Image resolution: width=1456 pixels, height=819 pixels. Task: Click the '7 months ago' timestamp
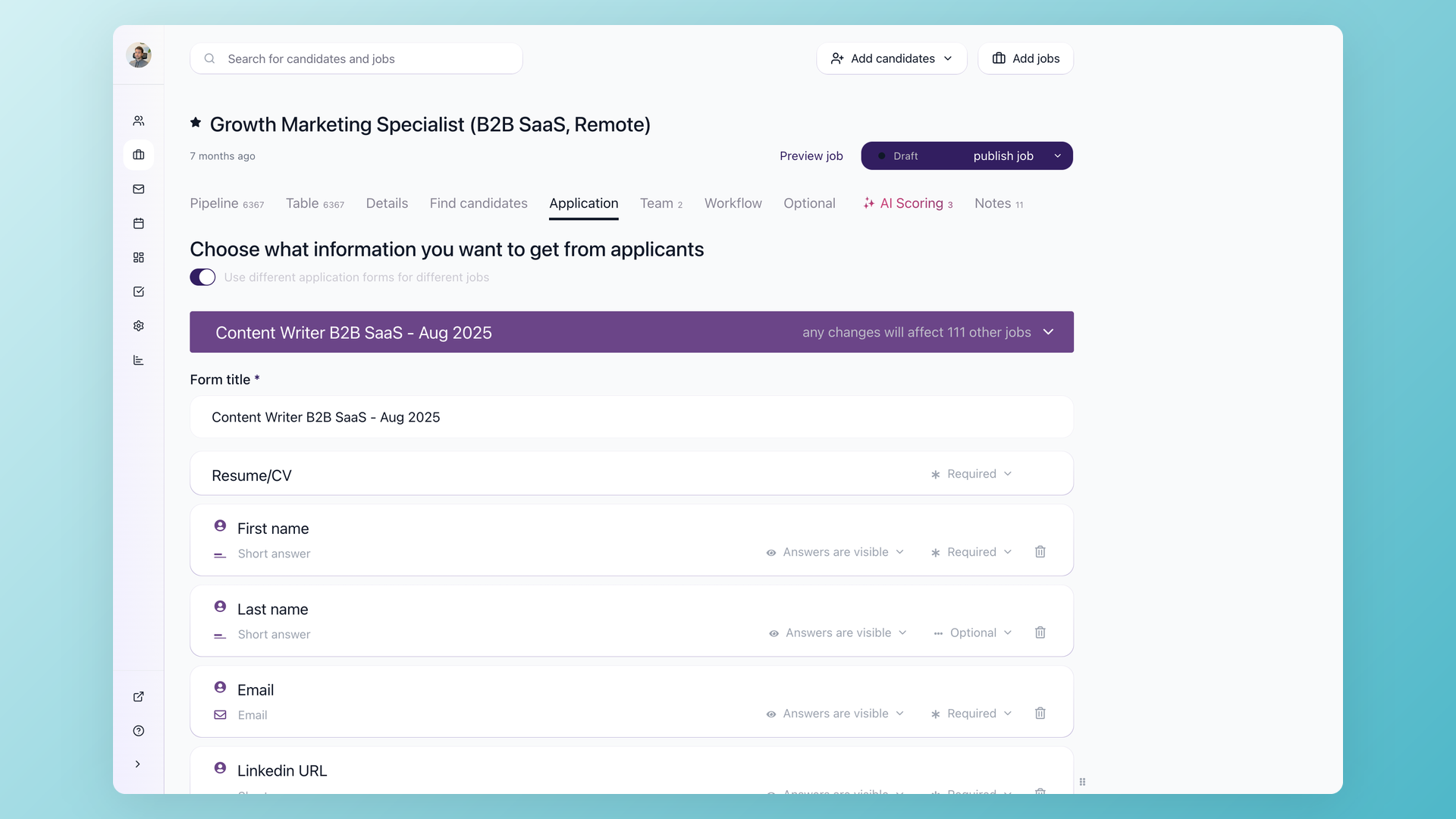coord(222,156)
